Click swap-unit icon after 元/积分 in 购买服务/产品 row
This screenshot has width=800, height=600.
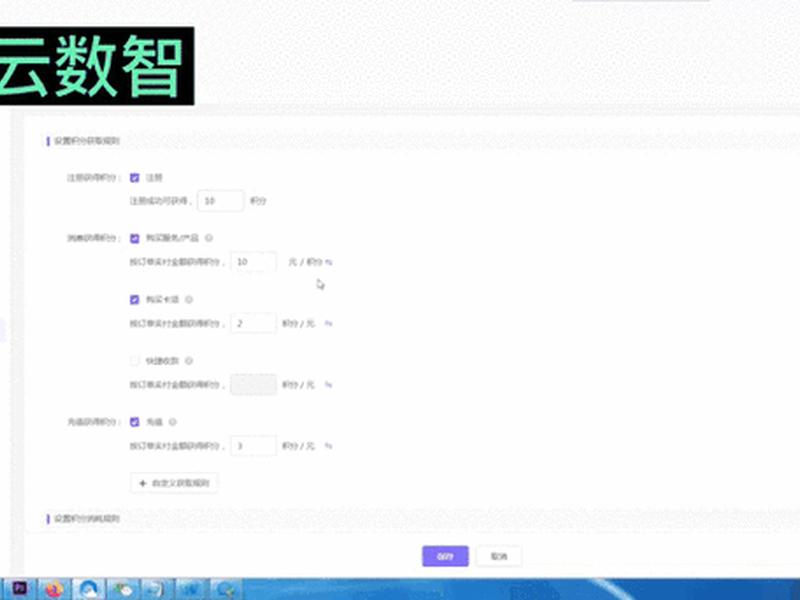[329, 262]
